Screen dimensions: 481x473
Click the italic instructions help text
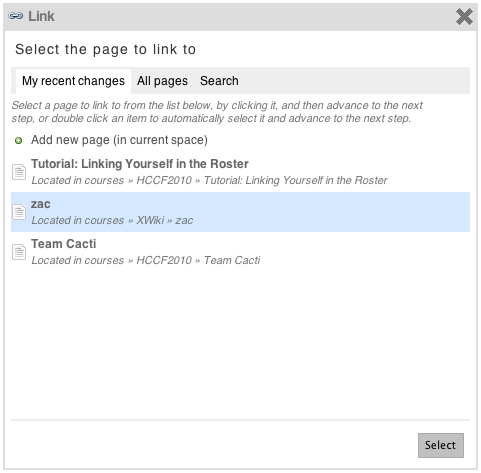tap(217, 112)
